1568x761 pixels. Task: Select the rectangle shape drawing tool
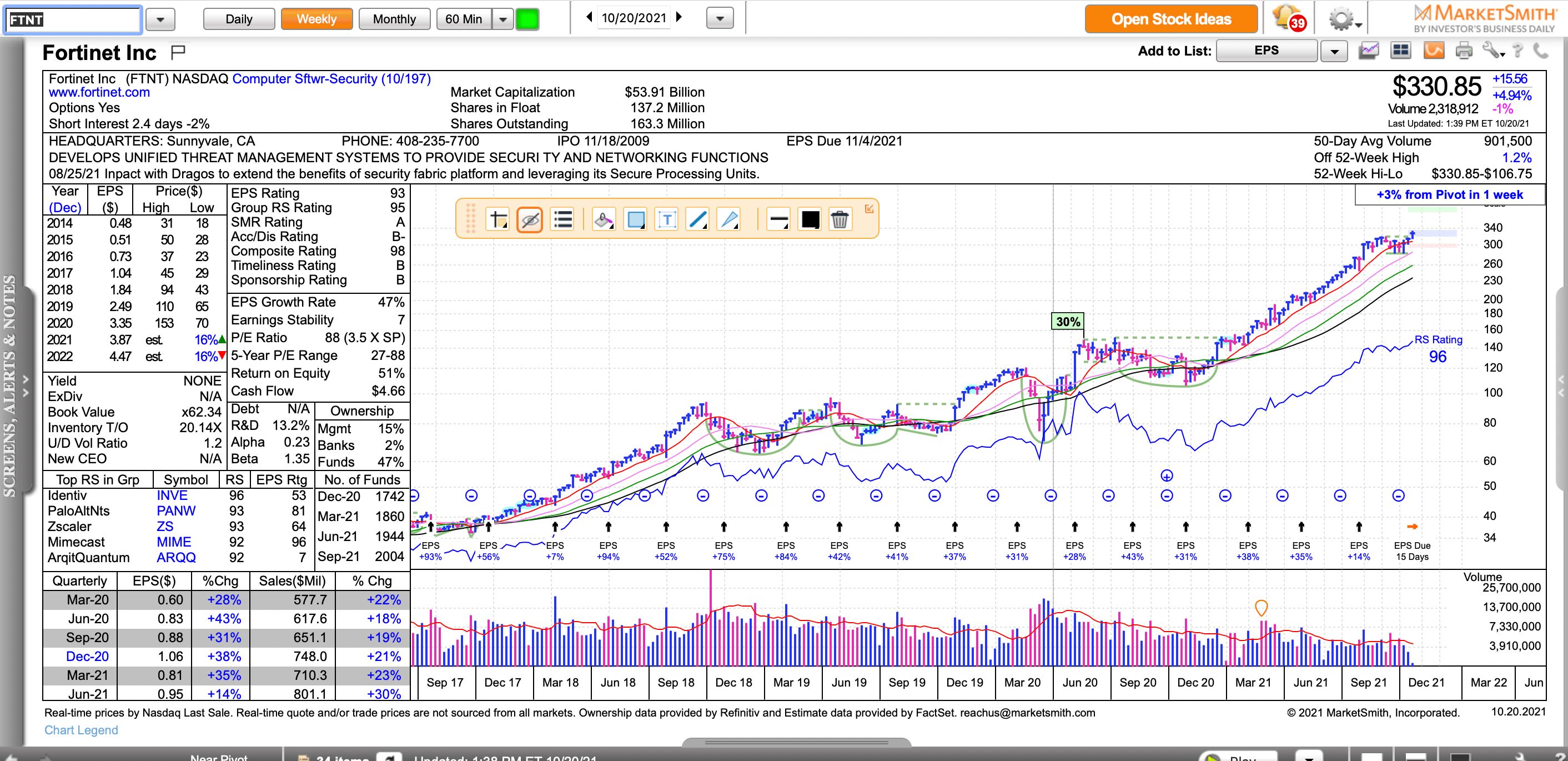[635, 219]
